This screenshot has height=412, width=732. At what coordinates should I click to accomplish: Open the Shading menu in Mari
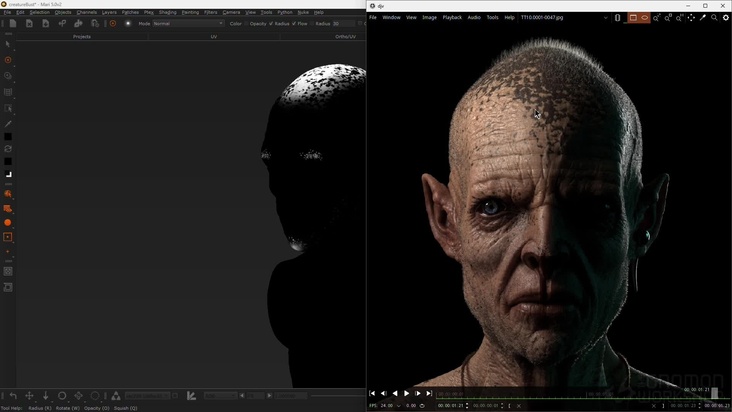coord(168,13)
